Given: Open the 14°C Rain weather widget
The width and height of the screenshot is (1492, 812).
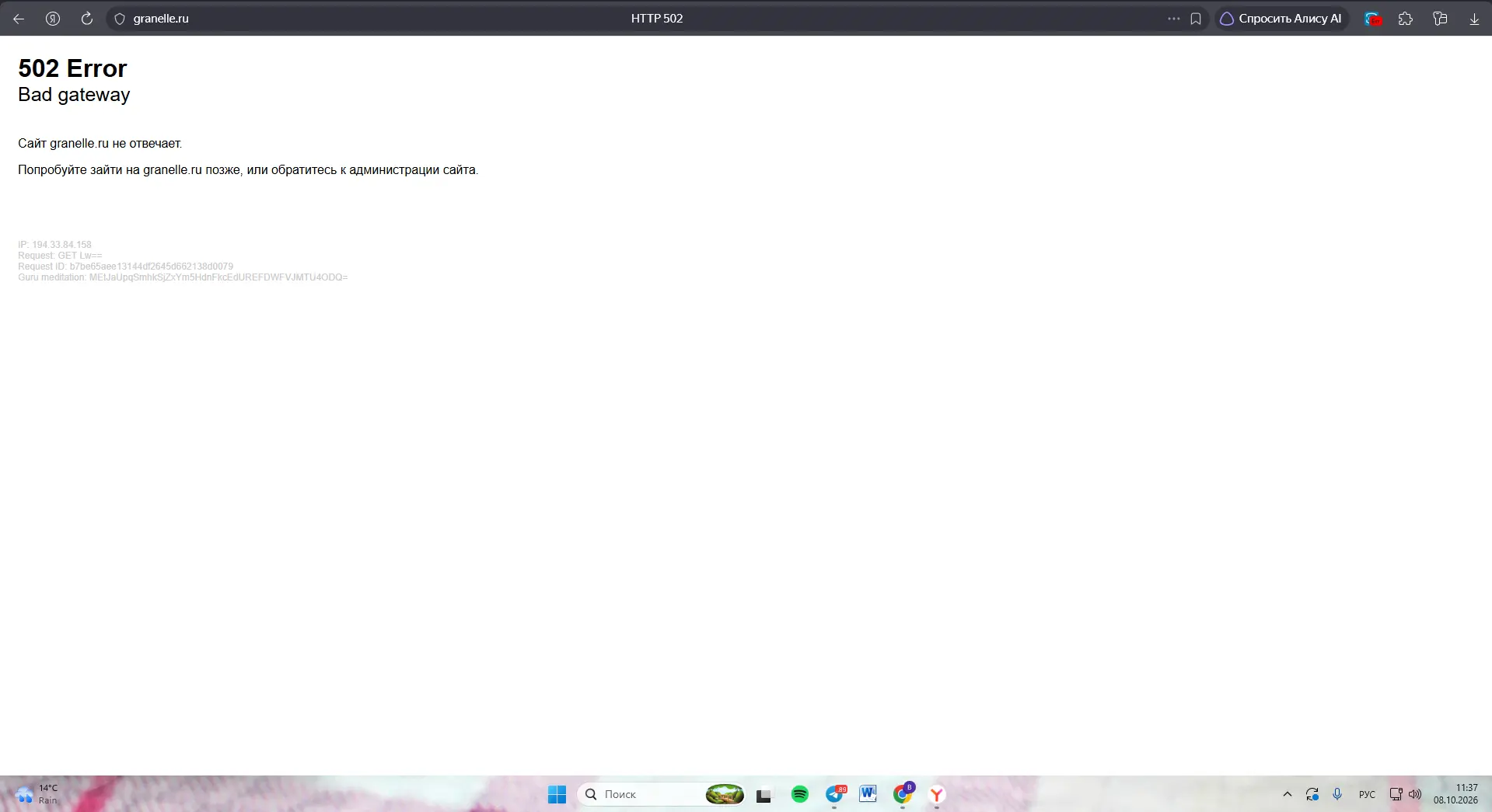Looking at the screenshot, I should click(37, 794).
